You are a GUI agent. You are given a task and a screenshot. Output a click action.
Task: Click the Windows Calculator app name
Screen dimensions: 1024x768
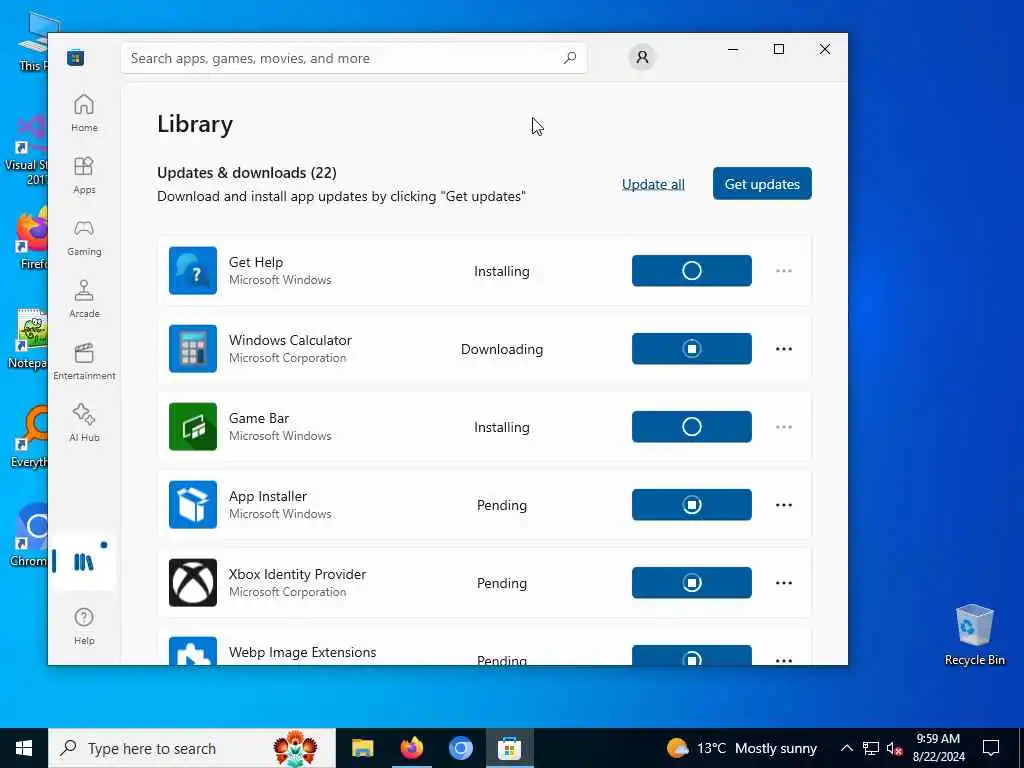(x=290, y=340)
